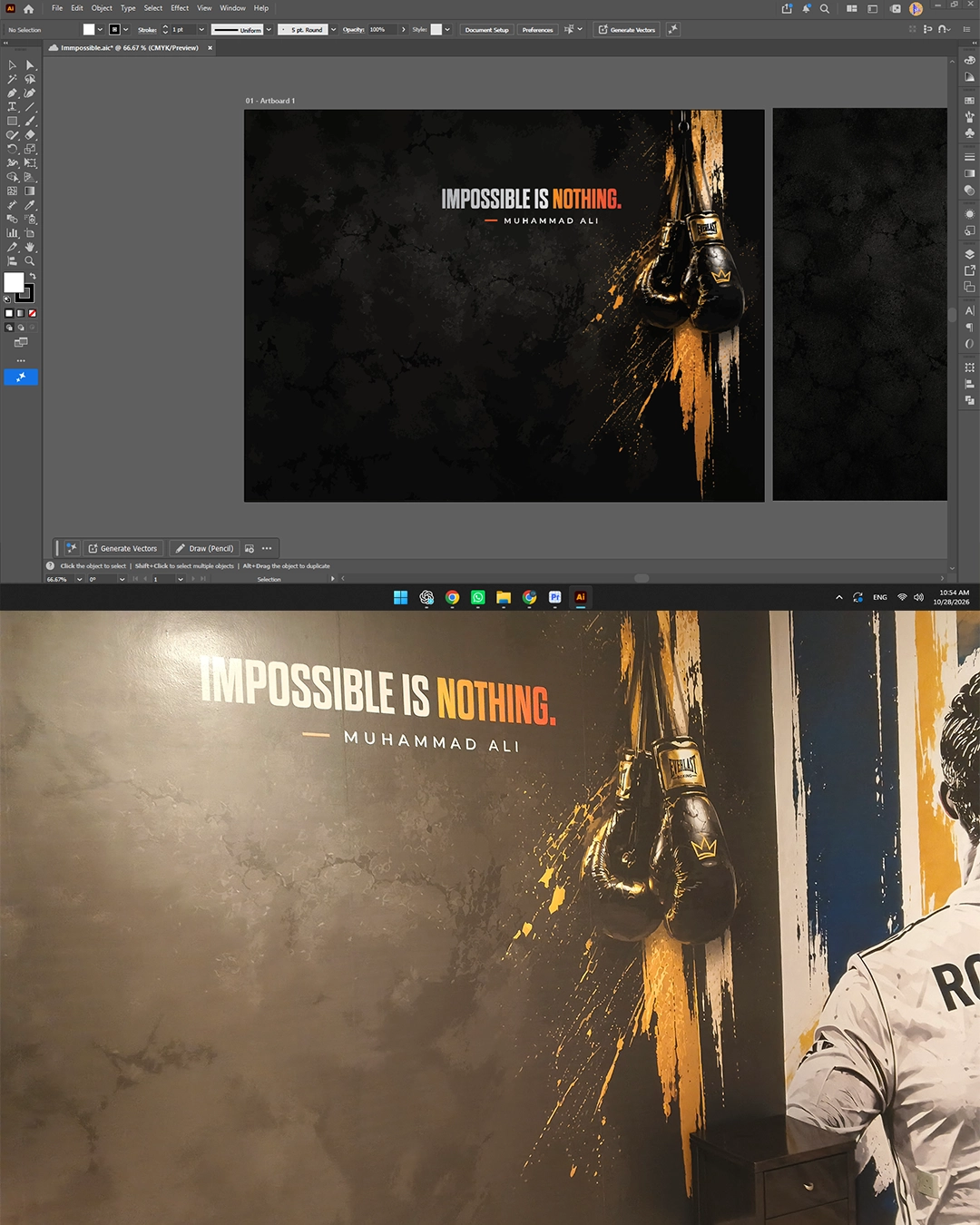The image size is (980, 1225).
Task: Pick the Shape Builder tool
Action: click(x=12, y=177)
